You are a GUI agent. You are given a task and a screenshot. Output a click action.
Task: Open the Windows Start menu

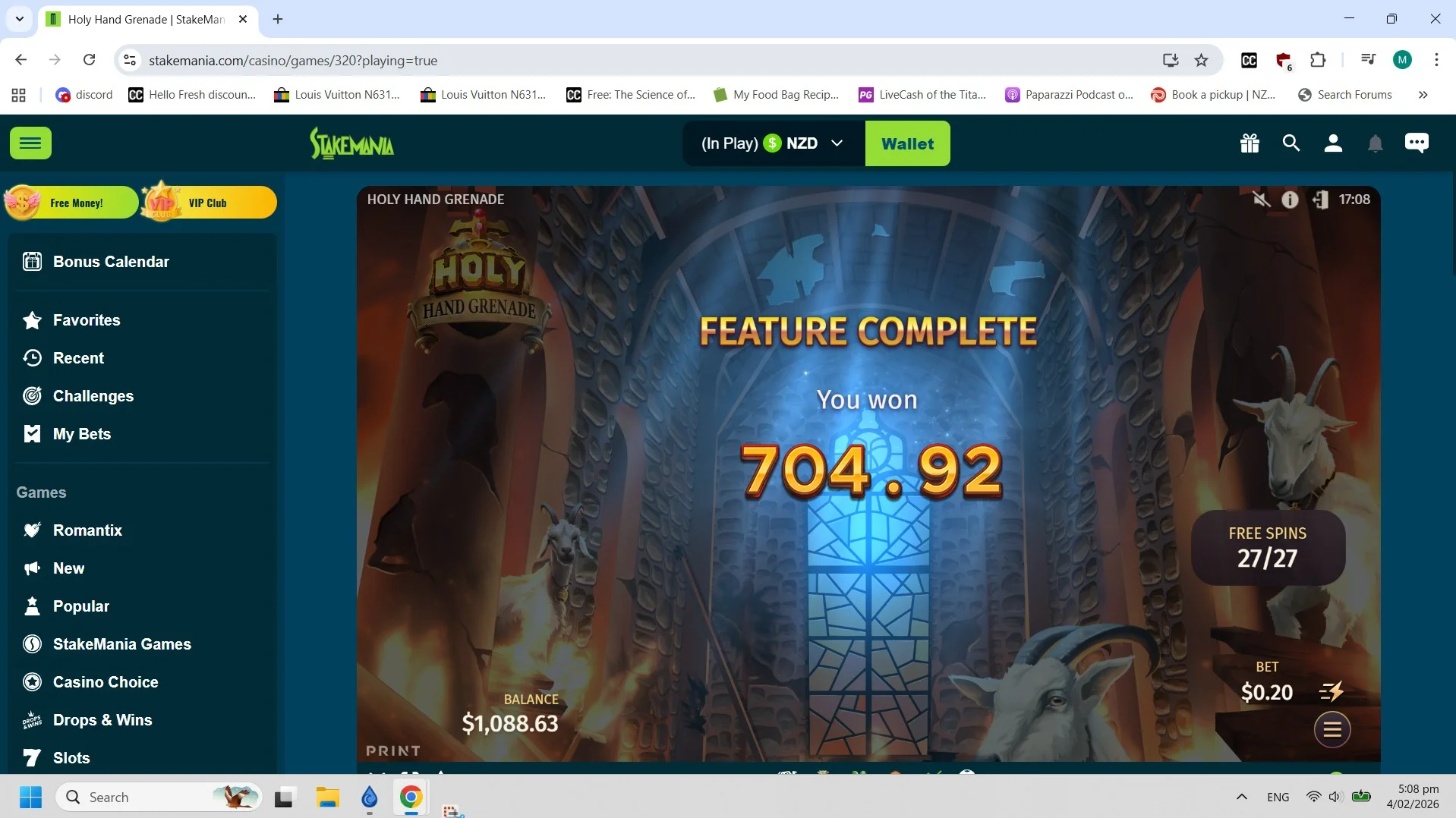[x=30, y=797]
